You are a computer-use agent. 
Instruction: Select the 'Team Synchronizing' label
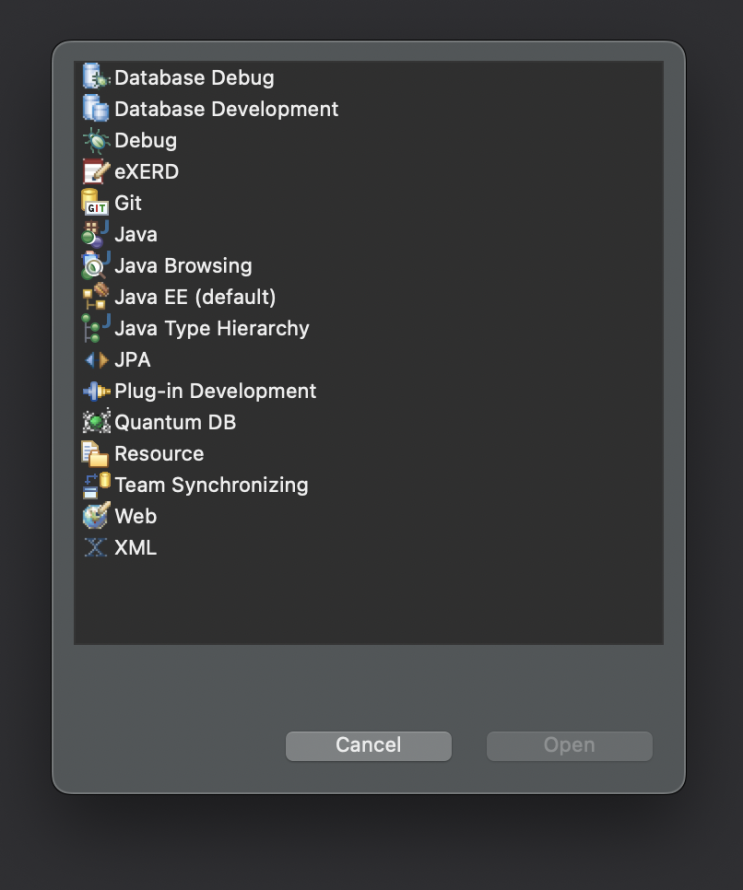pos(211,485)
